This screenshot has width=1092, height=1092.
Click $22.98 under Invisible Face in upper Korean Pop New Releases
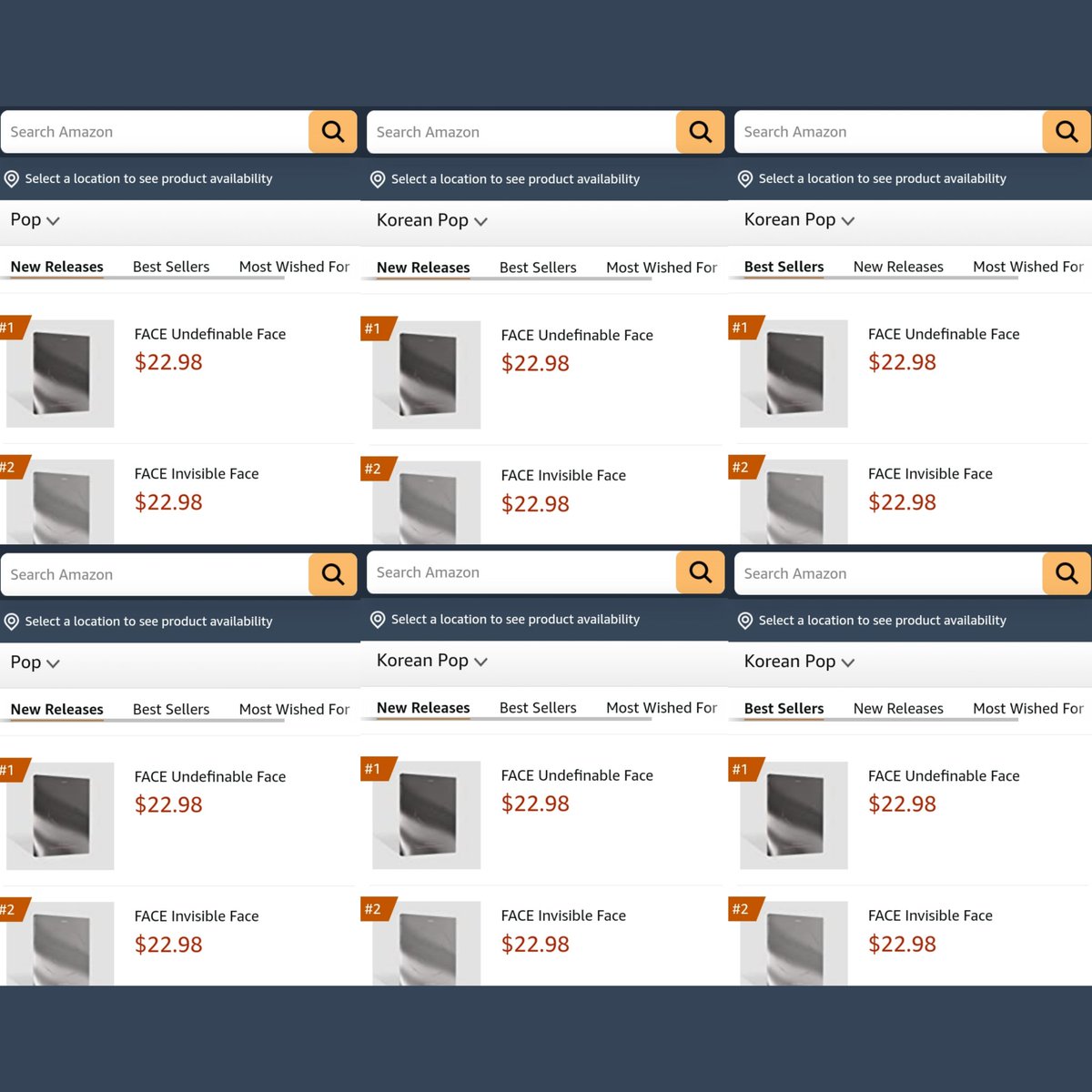point(535,504)
